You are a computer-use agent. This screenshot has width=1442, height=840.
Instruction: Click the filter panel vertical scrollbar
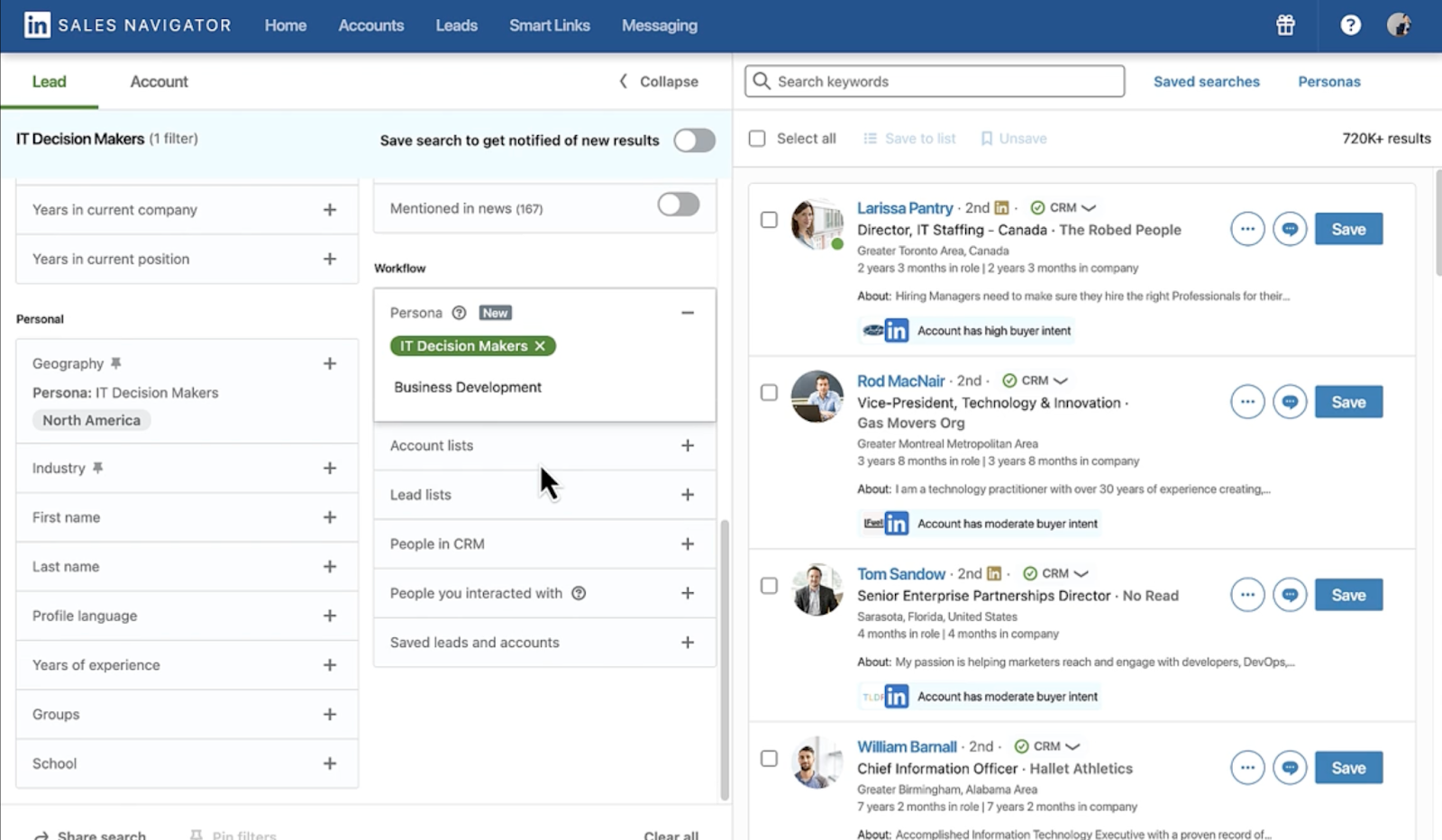[x=725, y=660]
